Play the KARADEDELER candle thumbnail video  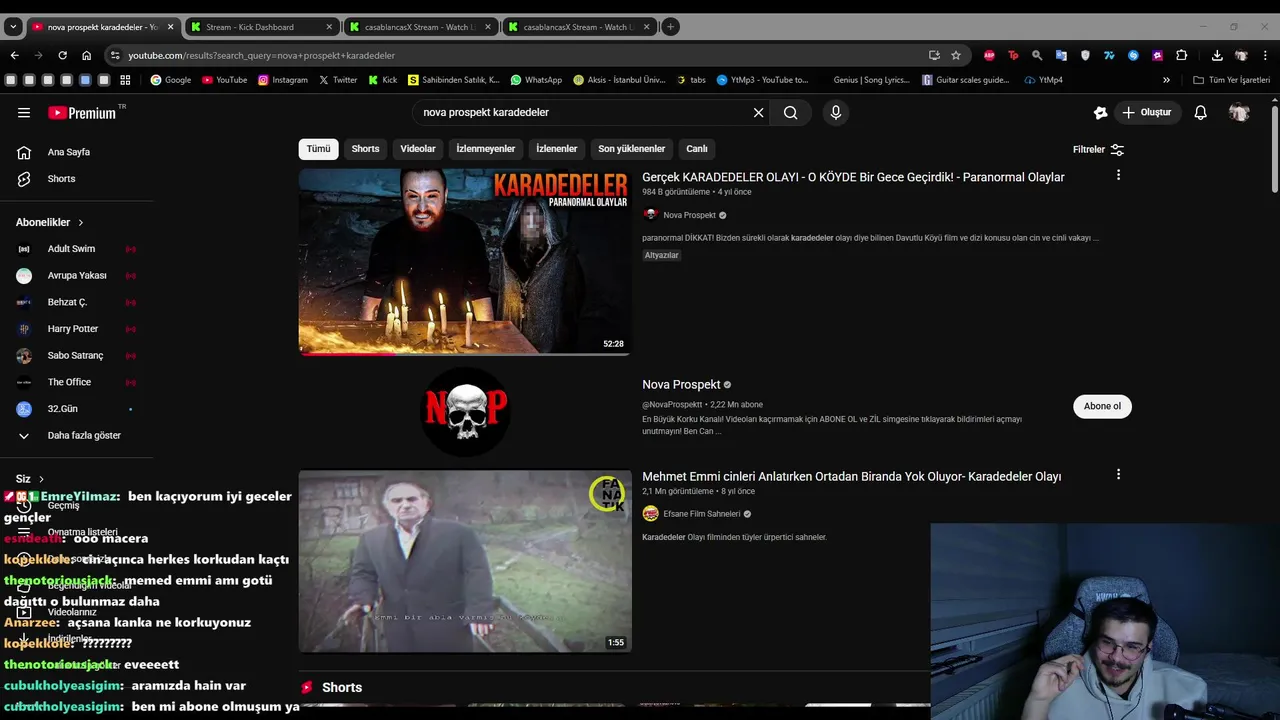point(465,261)
